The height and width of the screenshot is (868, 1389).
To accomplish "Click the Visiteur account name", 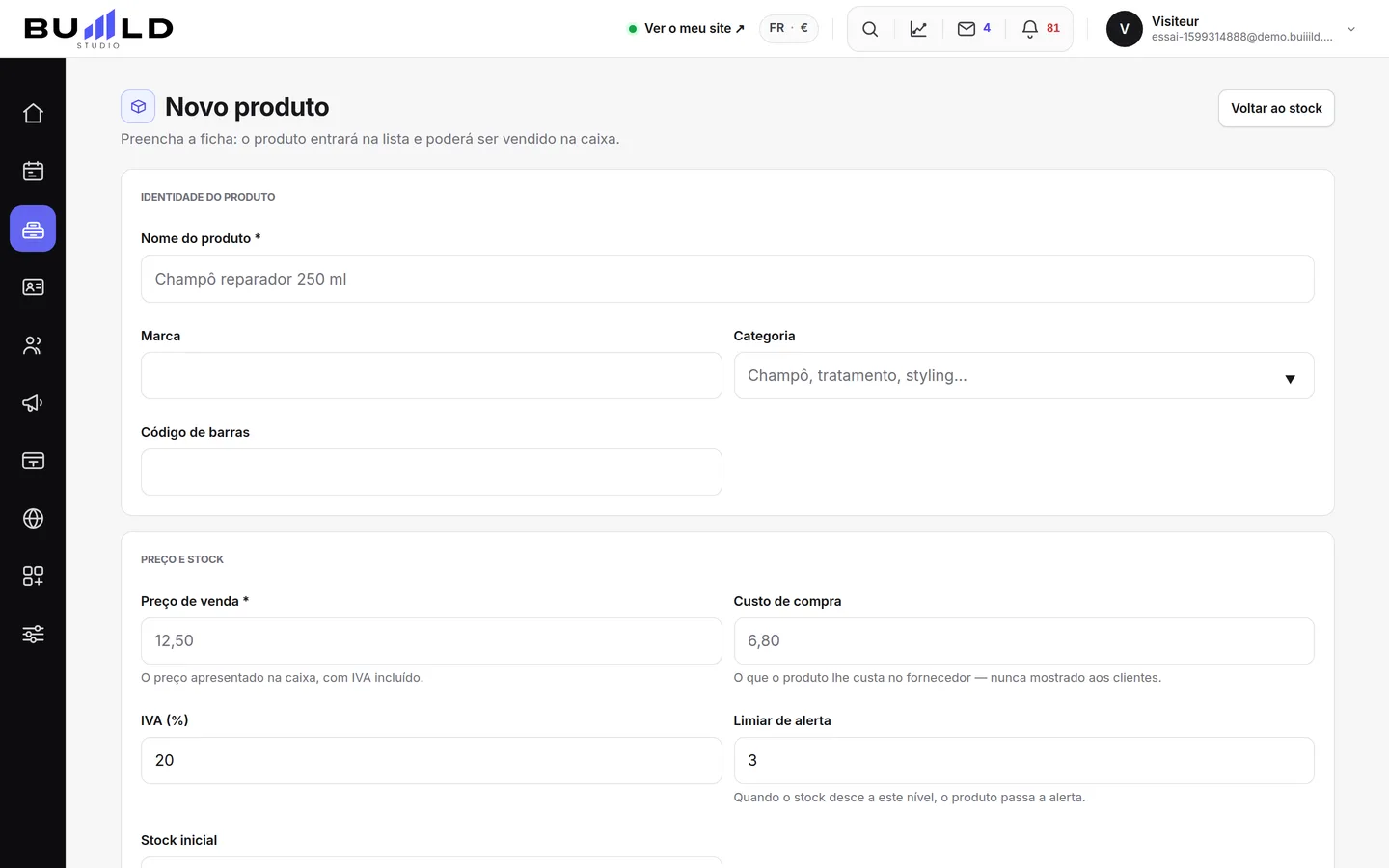I will [1175, 21].
